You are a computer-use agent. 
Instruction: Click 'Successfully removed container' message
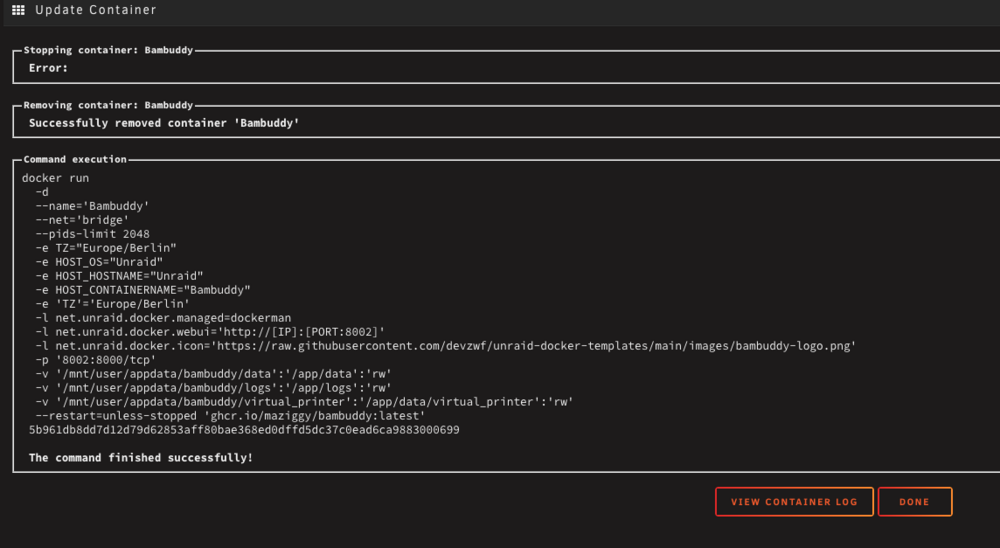tap(164, 122)
